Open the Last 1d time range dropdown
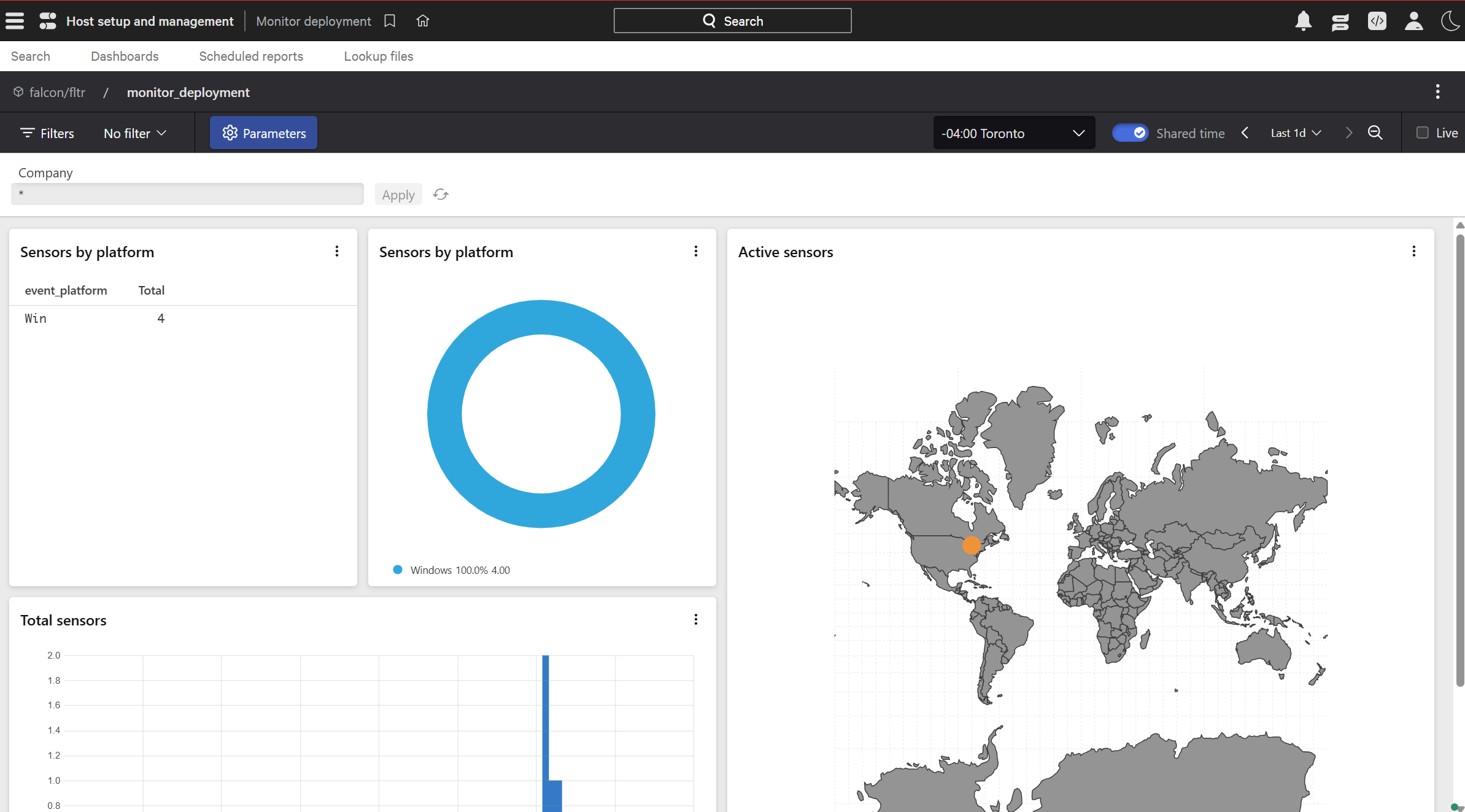This screenshot has width=1465, height=812. click(x=1296, y=133)
